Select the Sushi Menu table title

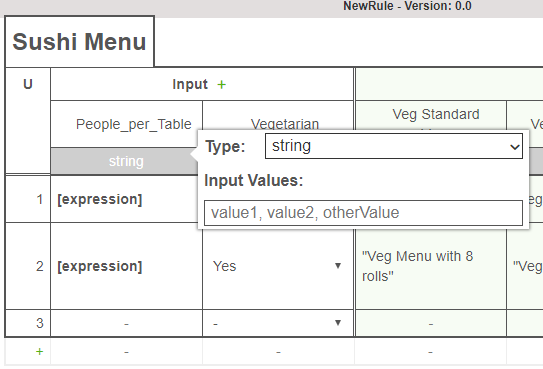[79, 42]
